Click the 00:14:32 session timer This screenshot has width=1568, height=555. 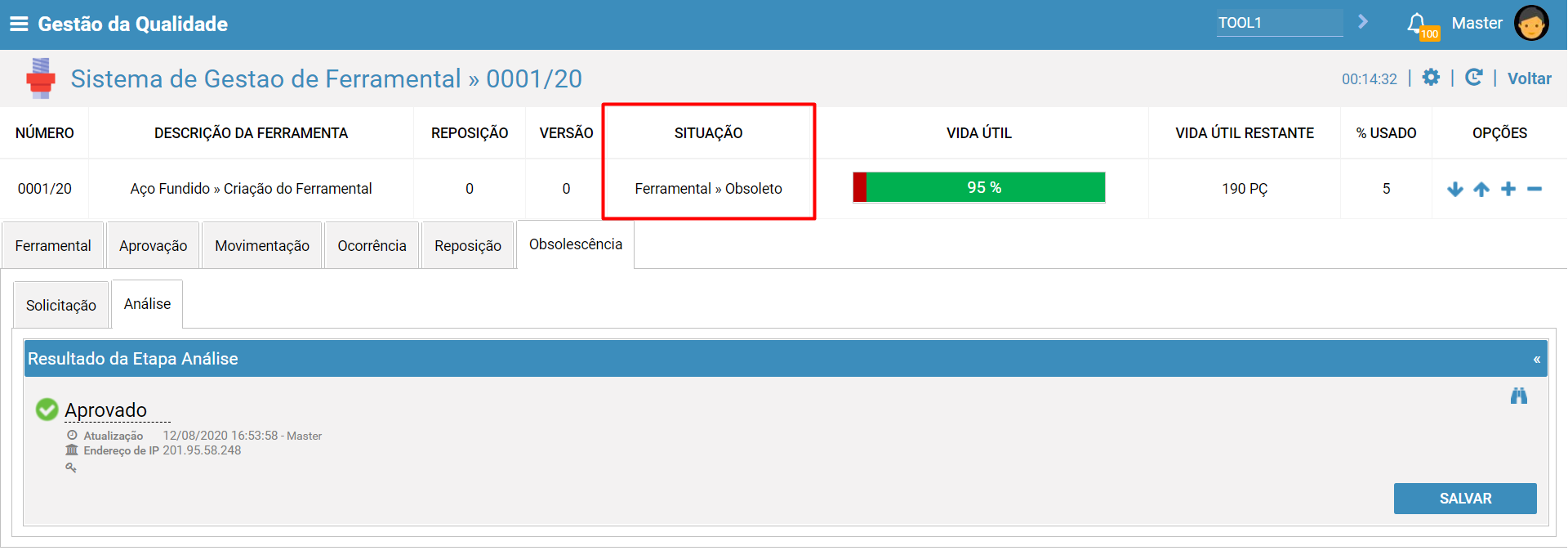tap(1370, 79)
